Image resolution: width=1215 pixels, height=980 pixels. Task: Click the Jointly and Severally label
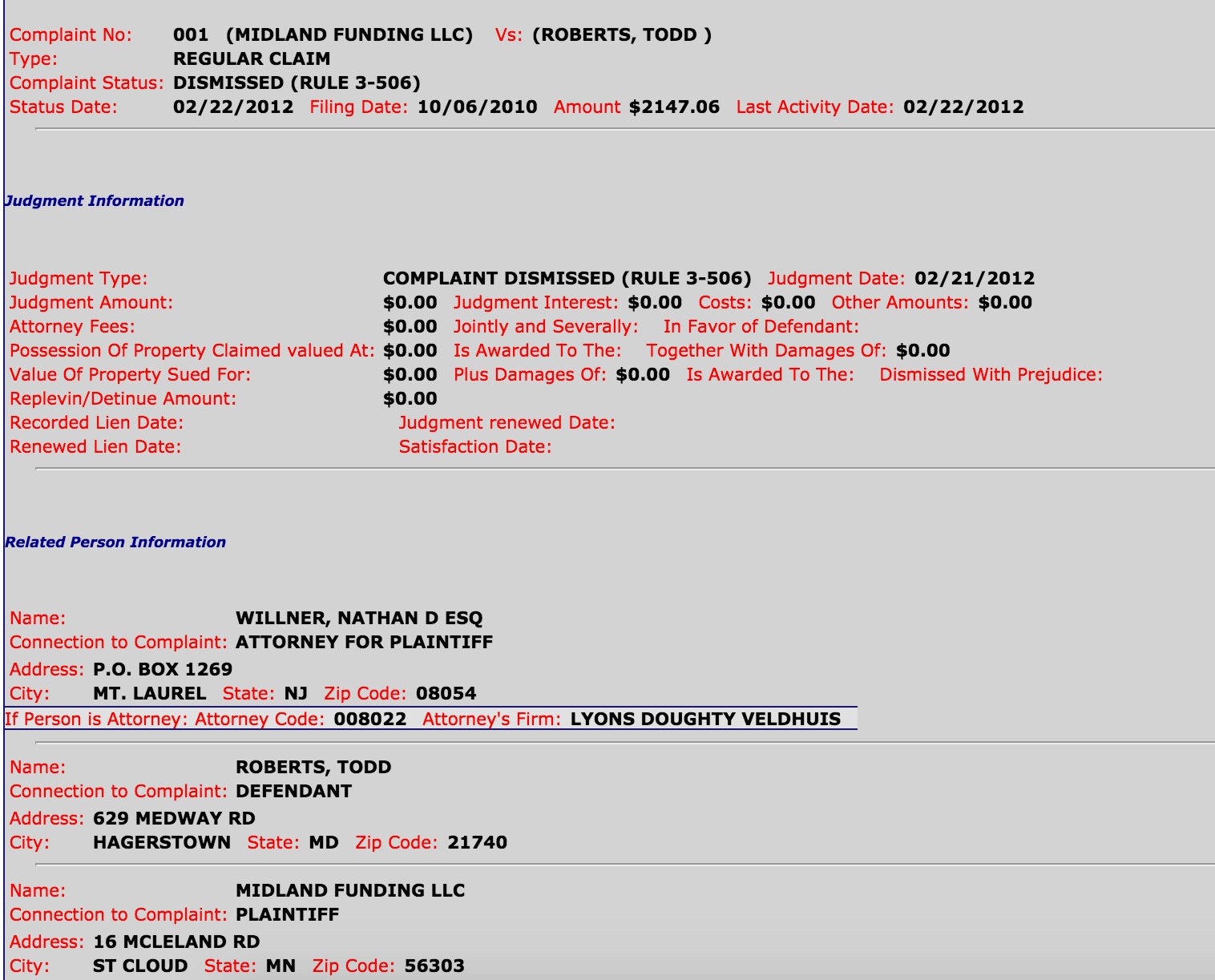pyautogui.click(x=546, y=327)
